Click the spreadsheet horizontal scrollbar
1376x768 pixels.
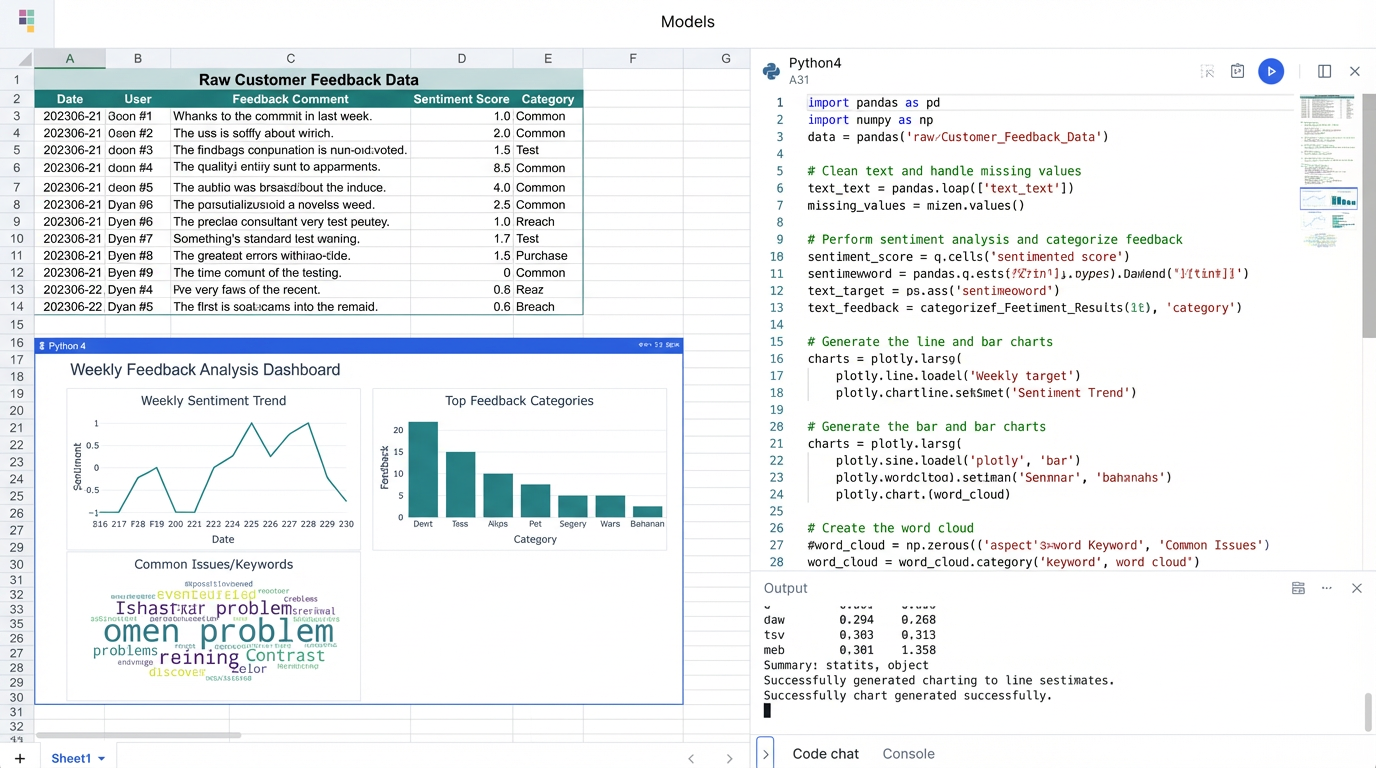[138, 735]
